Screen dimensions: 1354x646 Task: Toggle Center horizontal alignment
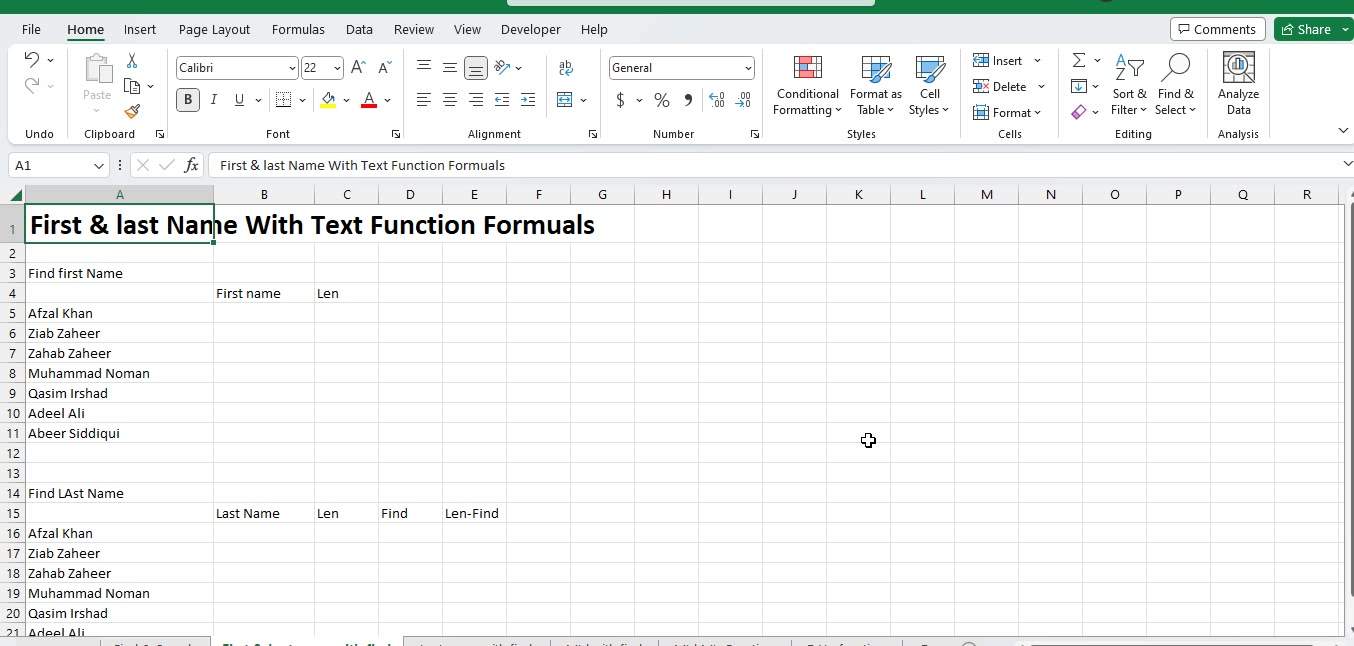(x=450, y=100)
